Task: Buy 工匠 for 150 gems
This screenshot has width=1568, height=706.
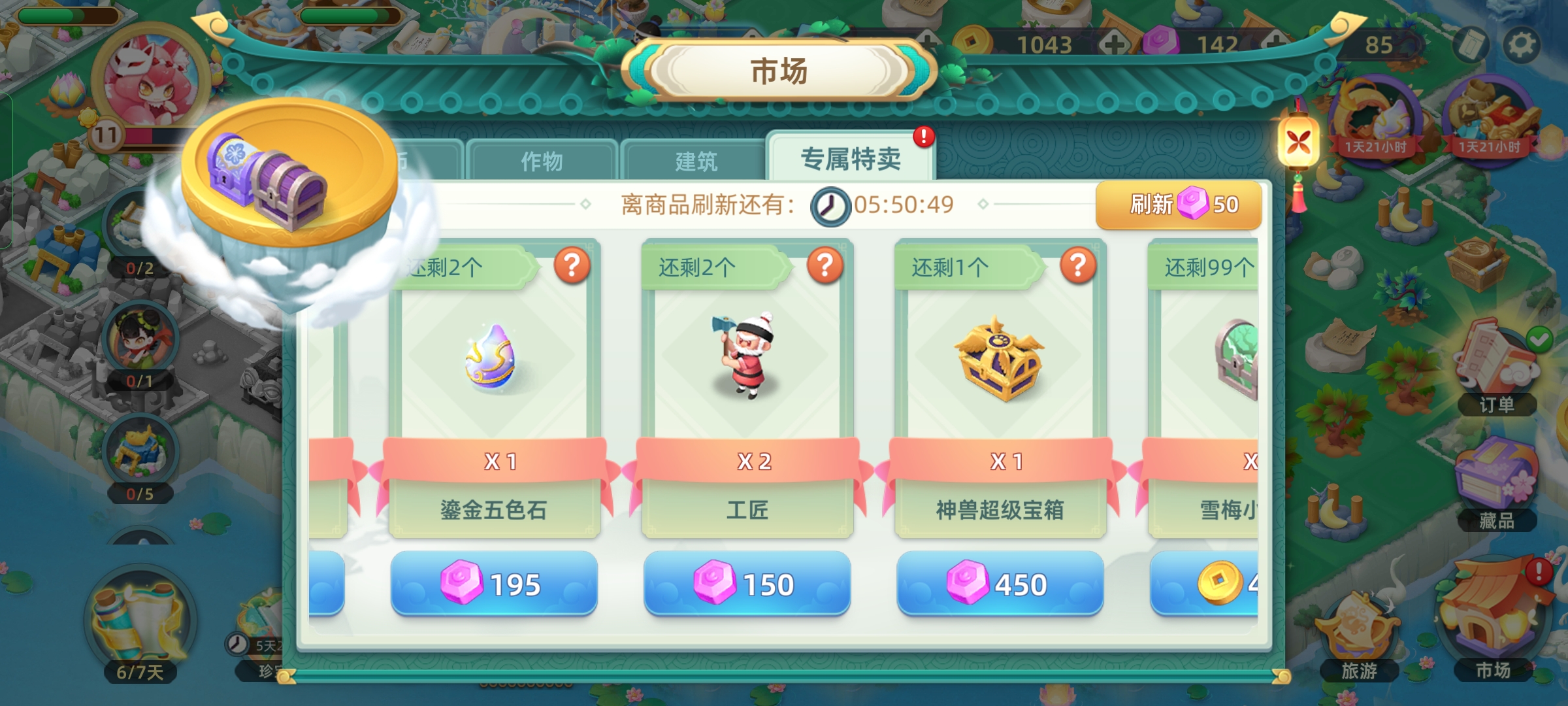Action: 747,584
